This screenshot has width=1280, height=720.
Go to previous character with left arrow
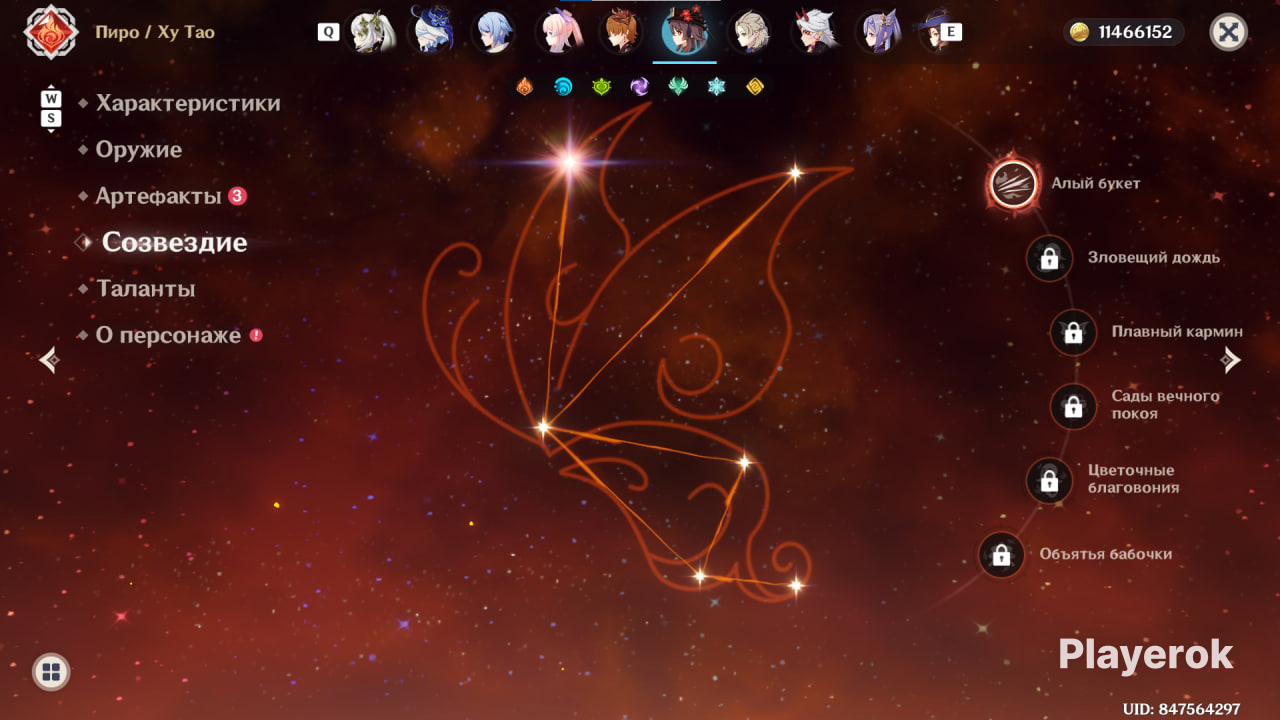[49, 360]
